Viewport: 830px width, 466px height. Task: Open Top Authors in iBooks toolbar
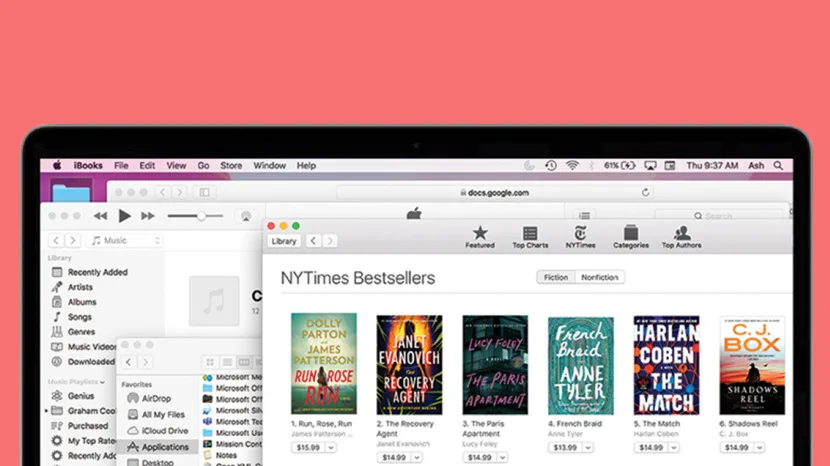681,237
